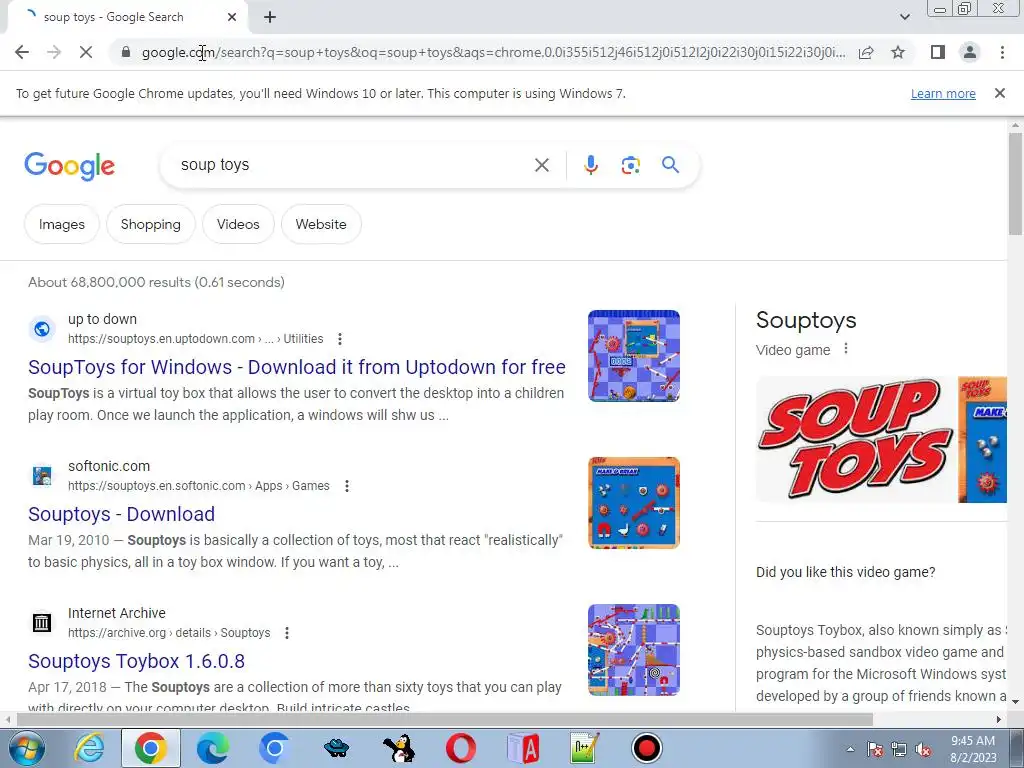This screenshot has width=1024, height=768.
Task: Click the vertical scrollbar thumb
Action: coord(1015,184)
